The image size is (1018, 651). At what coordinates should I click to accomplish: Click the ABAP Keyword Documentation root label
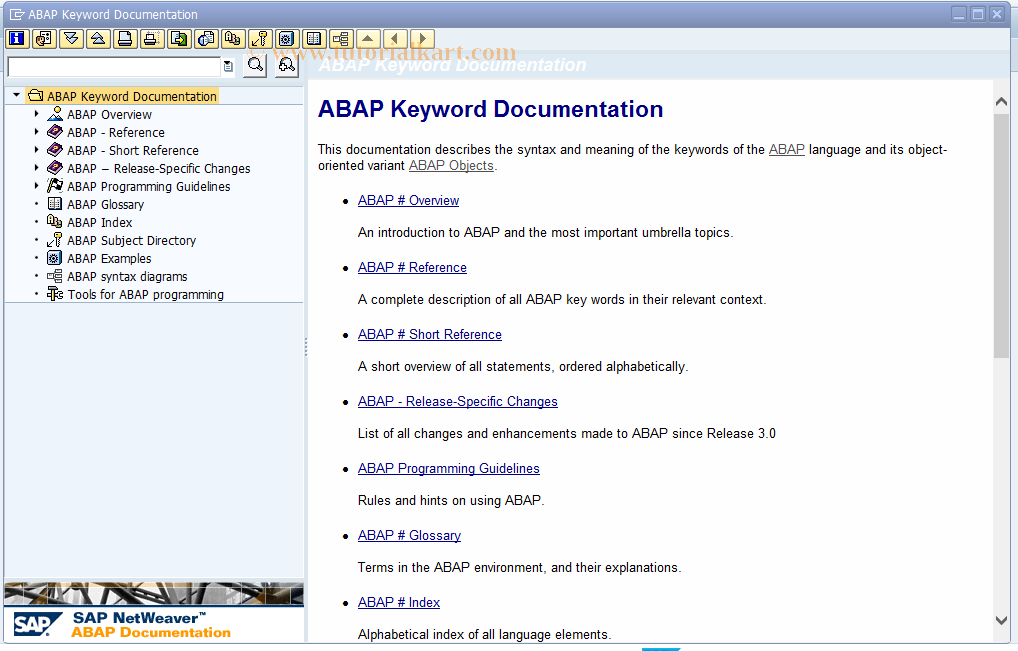tap(132, 96)
